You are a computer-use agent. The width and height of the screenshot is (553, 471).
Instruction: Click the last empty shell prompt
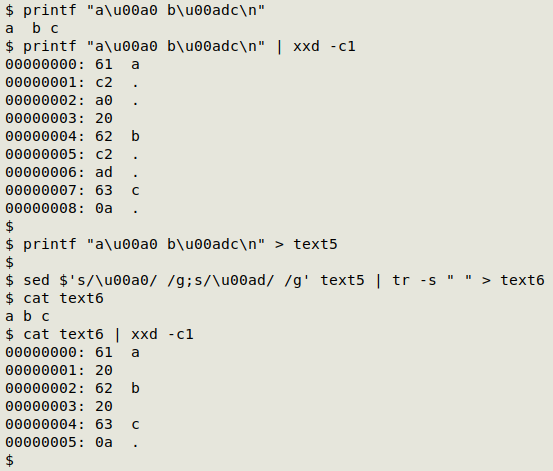(x=10, y=460)
